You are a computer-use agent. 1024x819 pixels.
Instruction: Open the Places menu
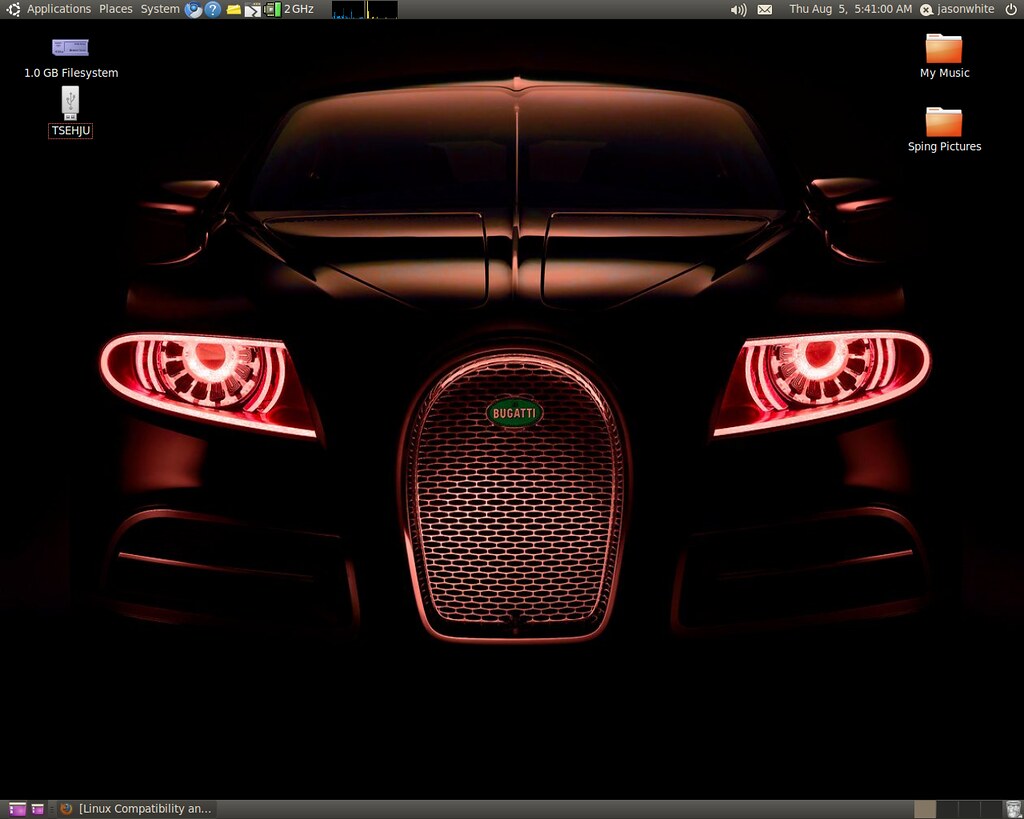116,9
